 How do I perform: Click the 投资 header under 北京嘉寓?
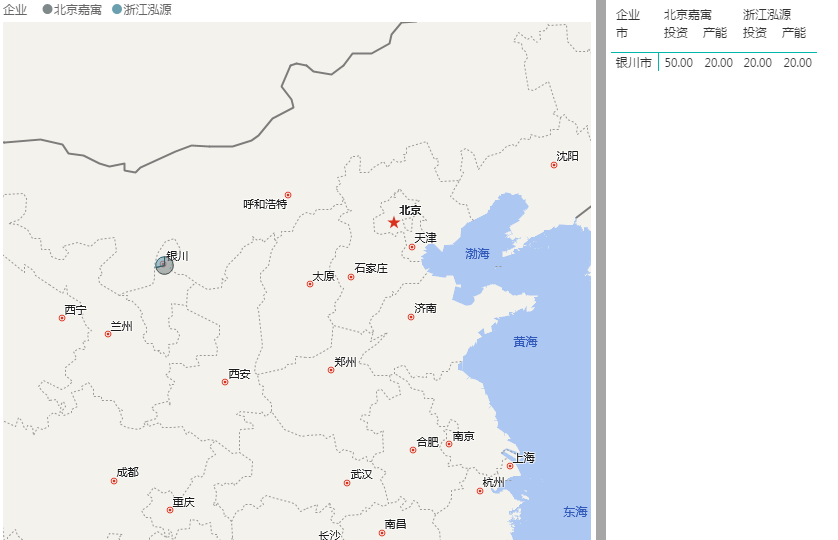click(x=676, y=33)
